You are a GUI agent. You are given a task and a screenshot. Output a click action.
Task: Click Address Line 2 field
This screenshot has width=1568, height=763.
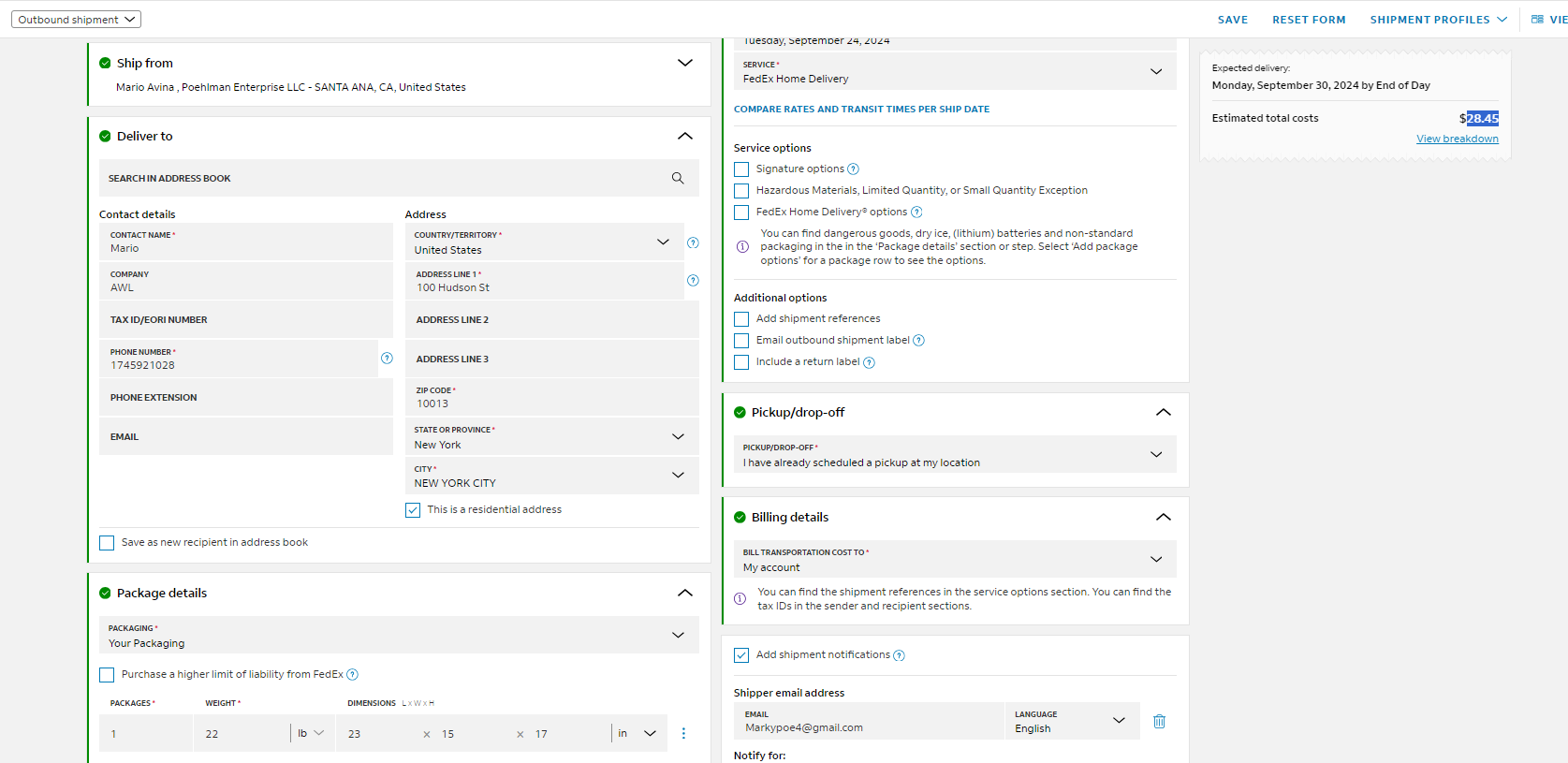coord(552,319)
